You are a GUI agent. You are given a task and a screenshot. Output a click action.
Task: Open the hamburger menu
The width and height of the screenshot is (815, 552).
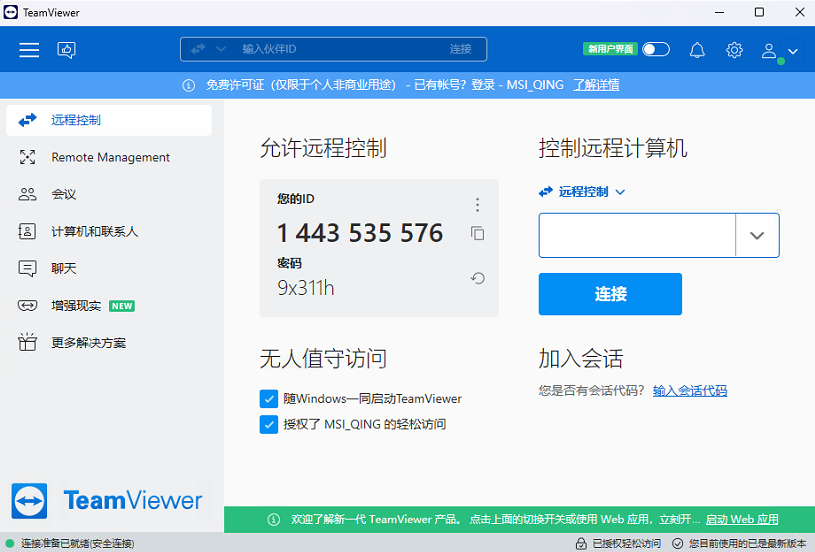[x=29, y=50]
